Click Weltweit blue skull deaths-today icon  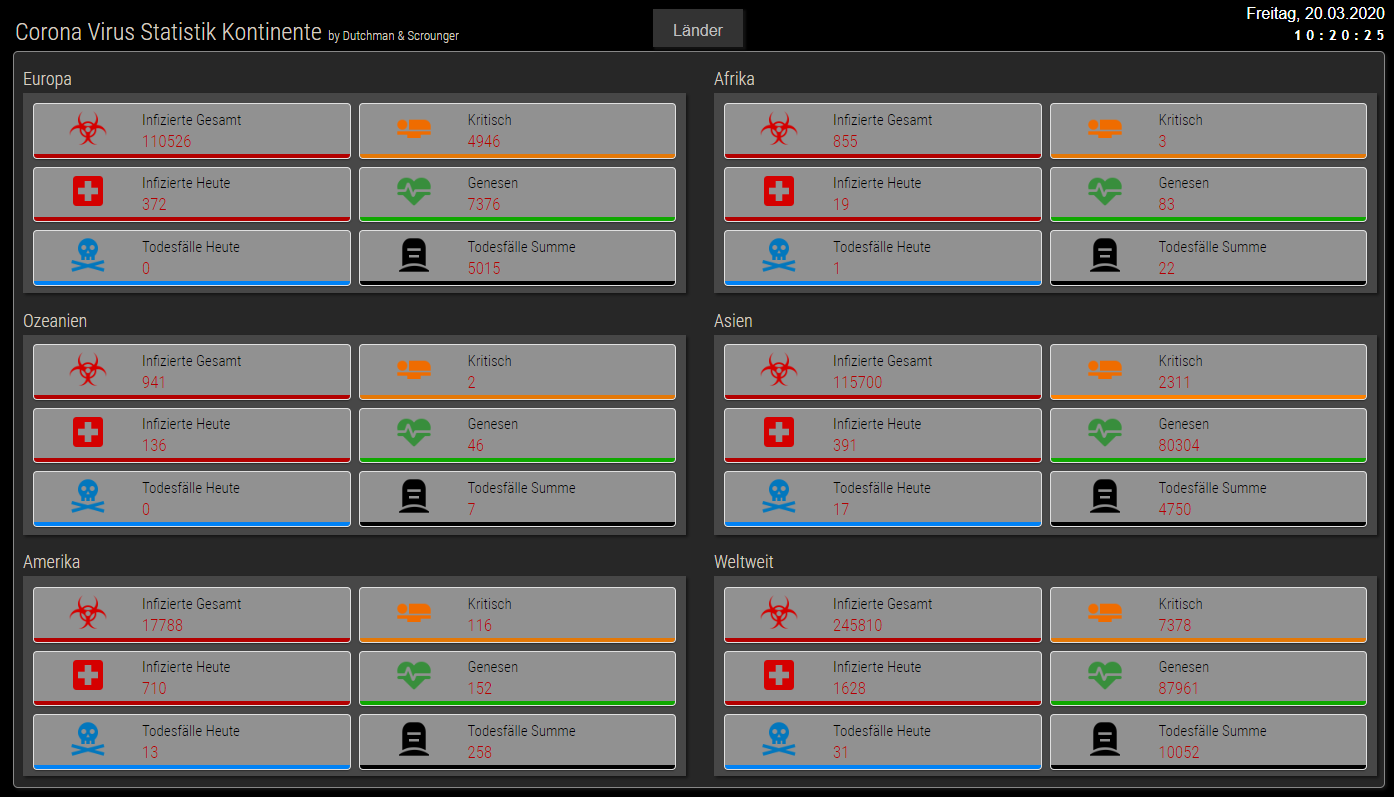coord(779,738)
